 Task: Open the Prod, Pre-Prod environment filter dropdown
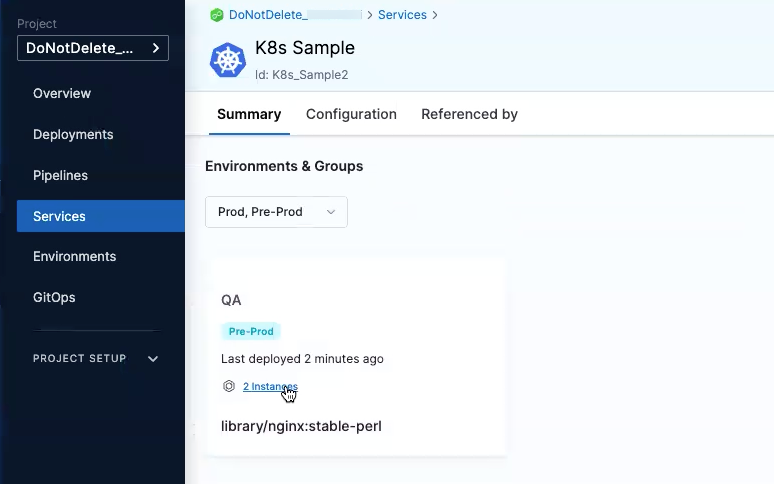[276, 212]
